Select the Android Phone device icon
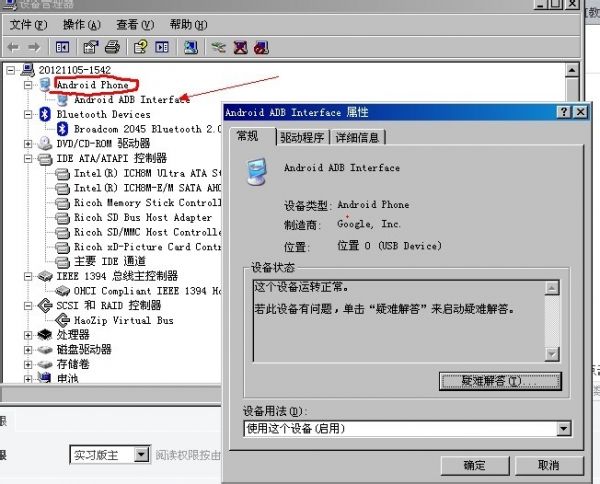600x484 pixels. tap(45, 85)
